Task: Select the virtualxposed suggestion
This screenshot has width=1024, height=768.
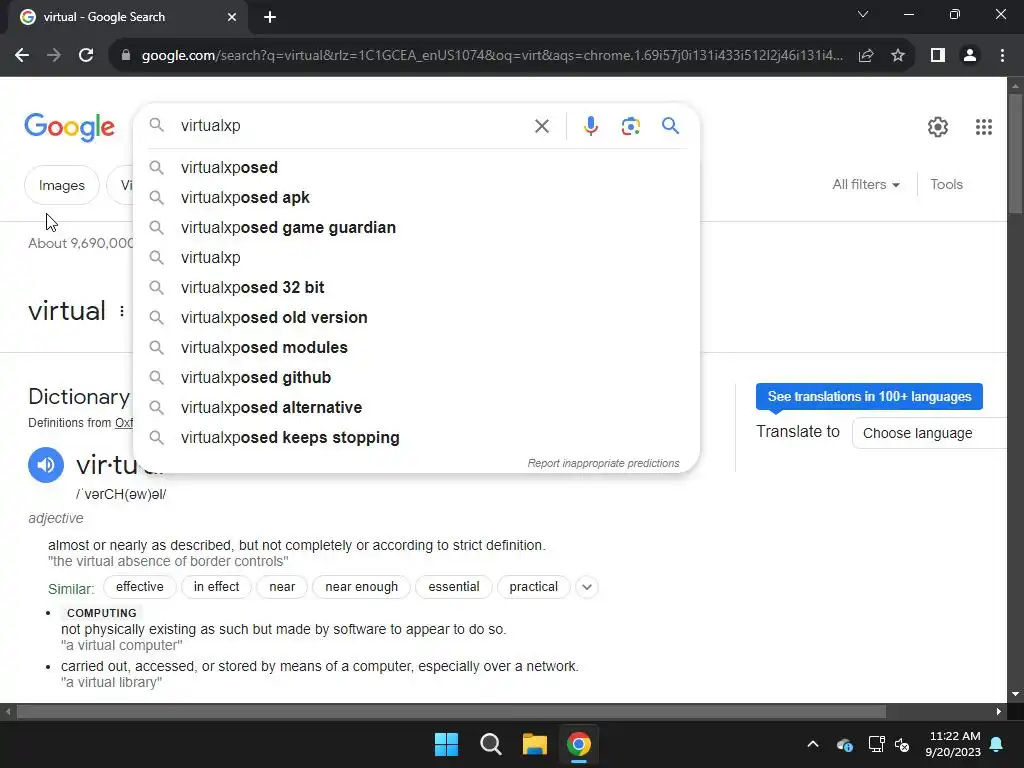Action: pyautogui.click(x=416, y=168)
